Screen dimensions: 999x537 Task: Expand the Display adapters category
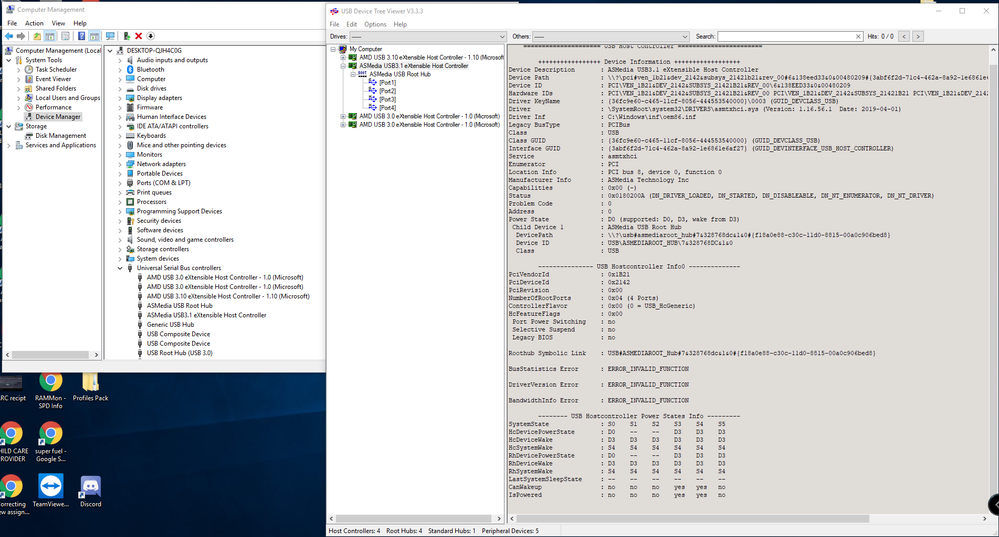[120, 98]
